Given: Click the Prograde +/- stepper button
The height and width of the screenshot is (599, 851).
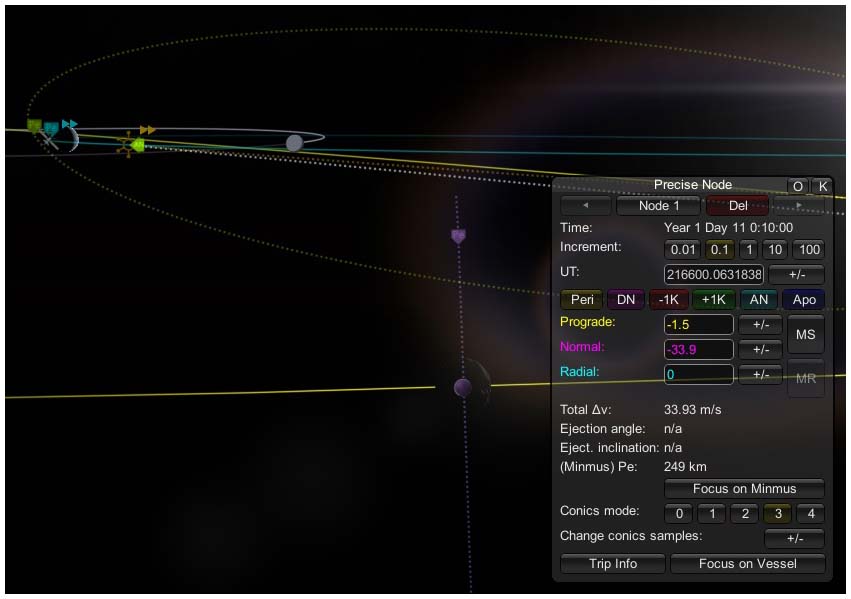Looking at the screenshot, I should click(760, 324).
